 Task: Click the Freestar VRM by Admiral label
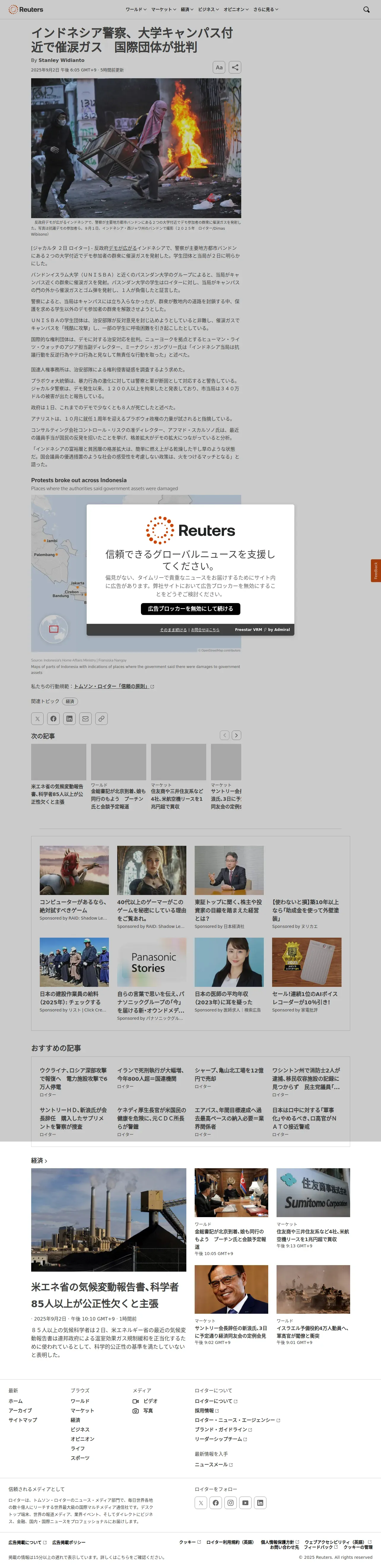(x=262, y=630)
